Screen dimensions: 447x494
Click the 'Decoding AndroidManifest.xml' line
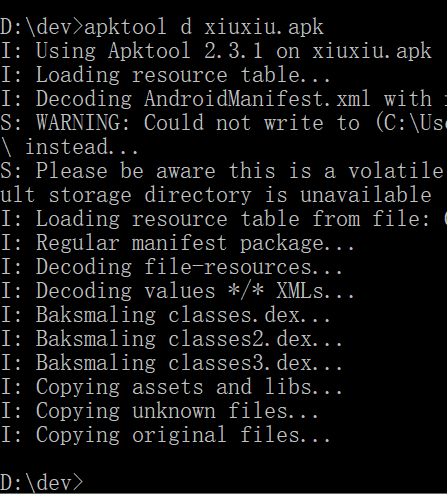point(223,99)
